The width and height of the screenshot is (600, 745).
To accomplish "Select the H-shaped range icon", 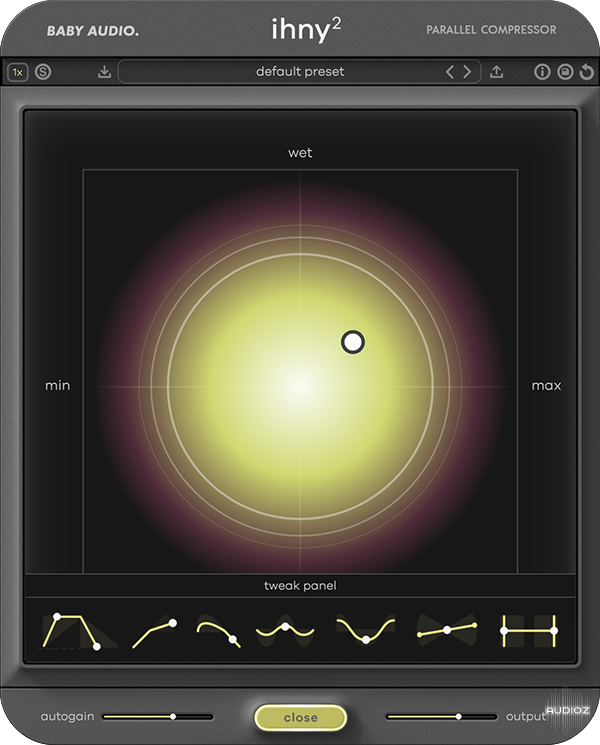I will pos(529,630).
